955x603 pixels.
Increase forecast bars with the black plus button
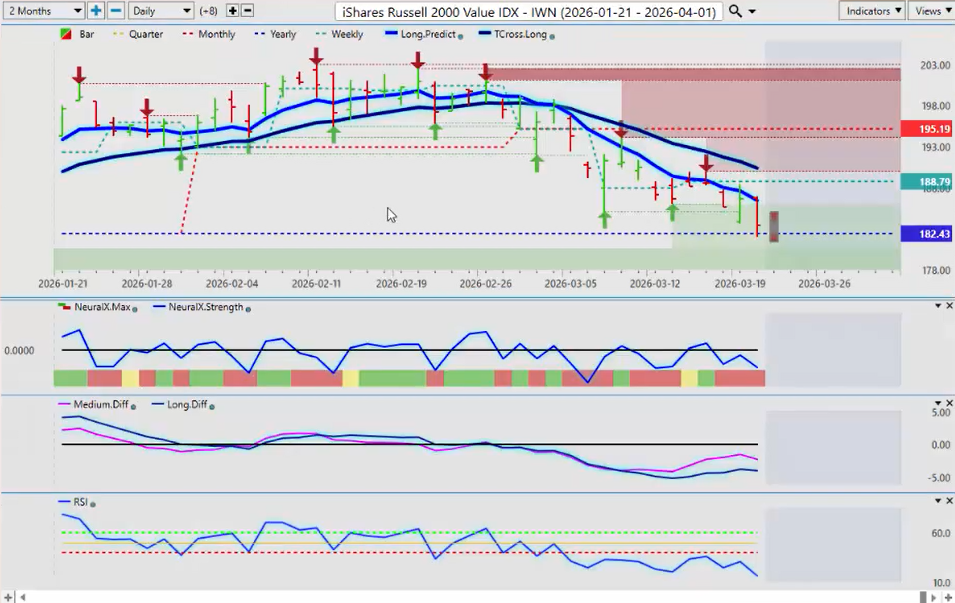pos(233,11)
